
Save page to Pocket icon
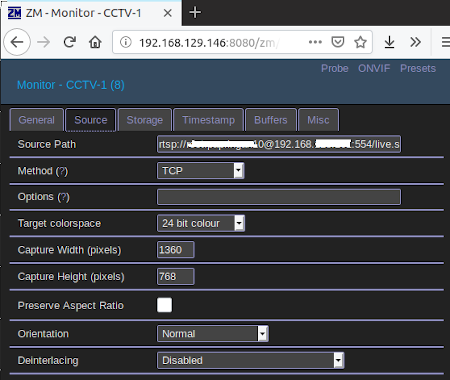[338, 42]
